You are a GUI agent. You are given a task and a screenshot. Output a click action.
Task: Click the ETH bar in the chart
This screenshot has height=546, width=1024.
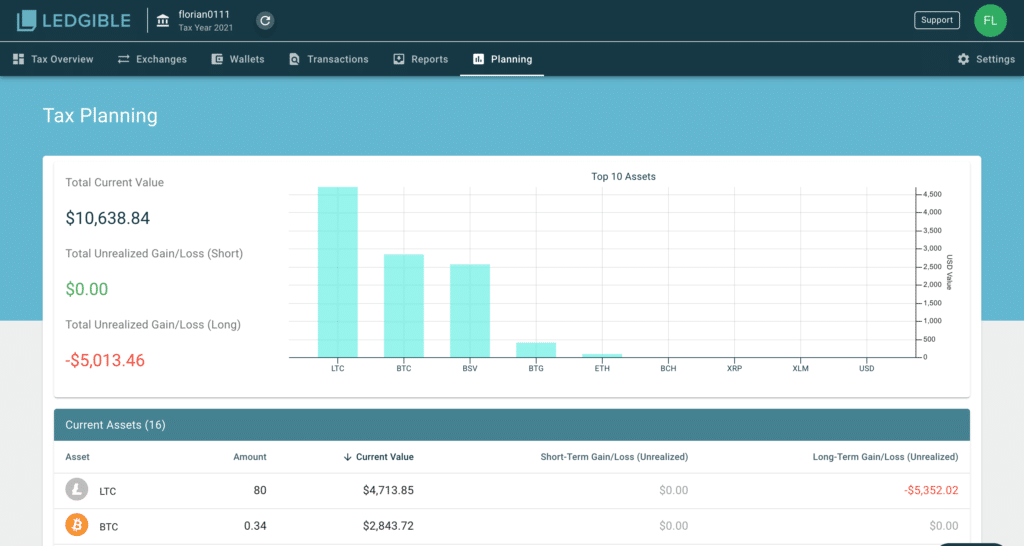pyautogui.click(x=602, y=355)
